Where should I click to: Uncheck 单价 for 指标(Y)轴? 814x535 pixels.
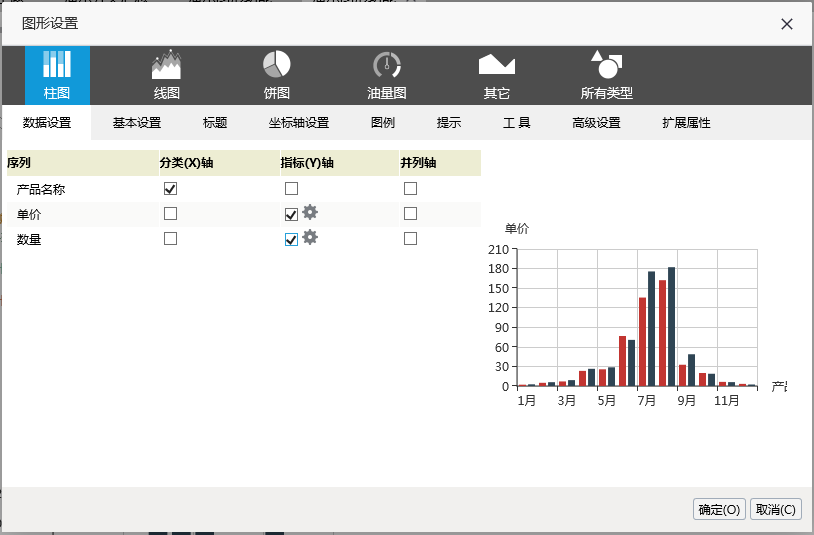(291, 214)
